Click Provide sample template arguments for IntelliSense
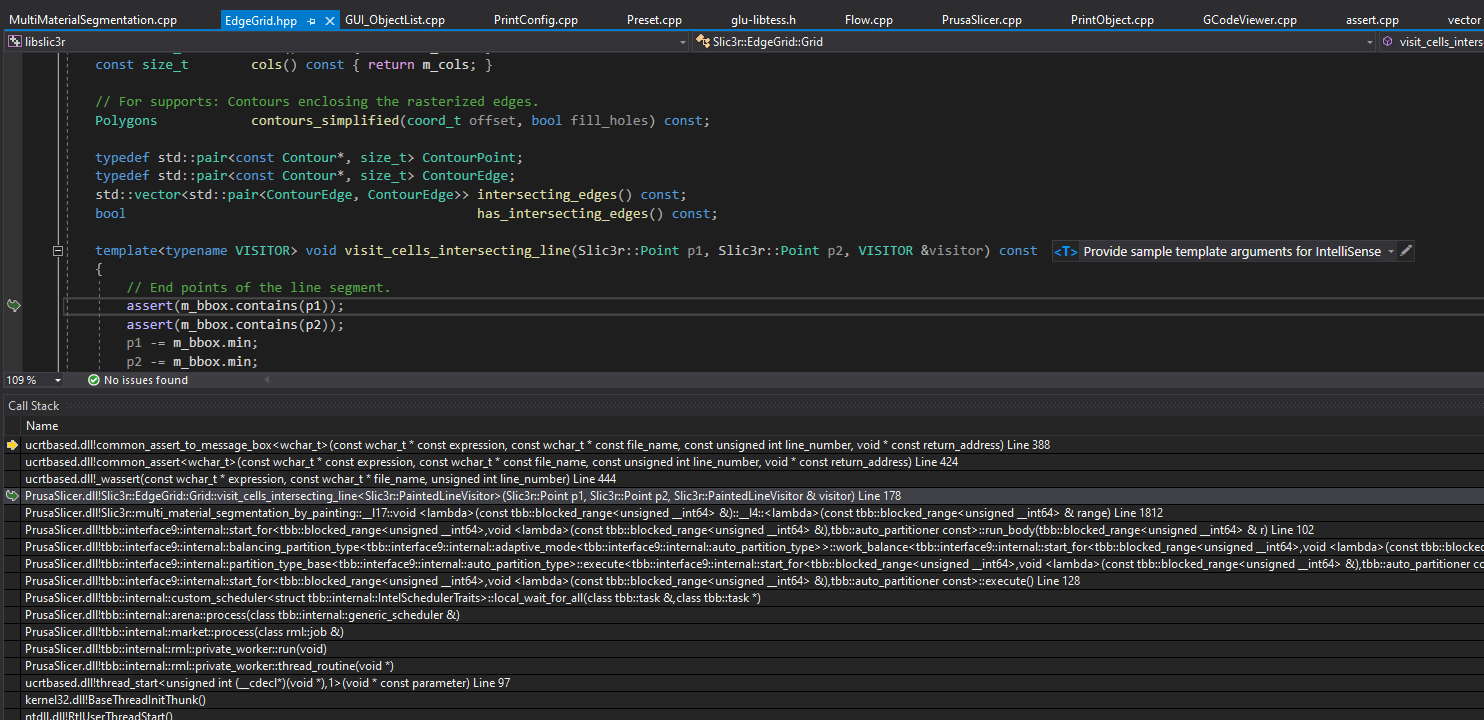The height and width of the screenshot is (720, 1484). pyautogui.click(x=1232, y=252)
